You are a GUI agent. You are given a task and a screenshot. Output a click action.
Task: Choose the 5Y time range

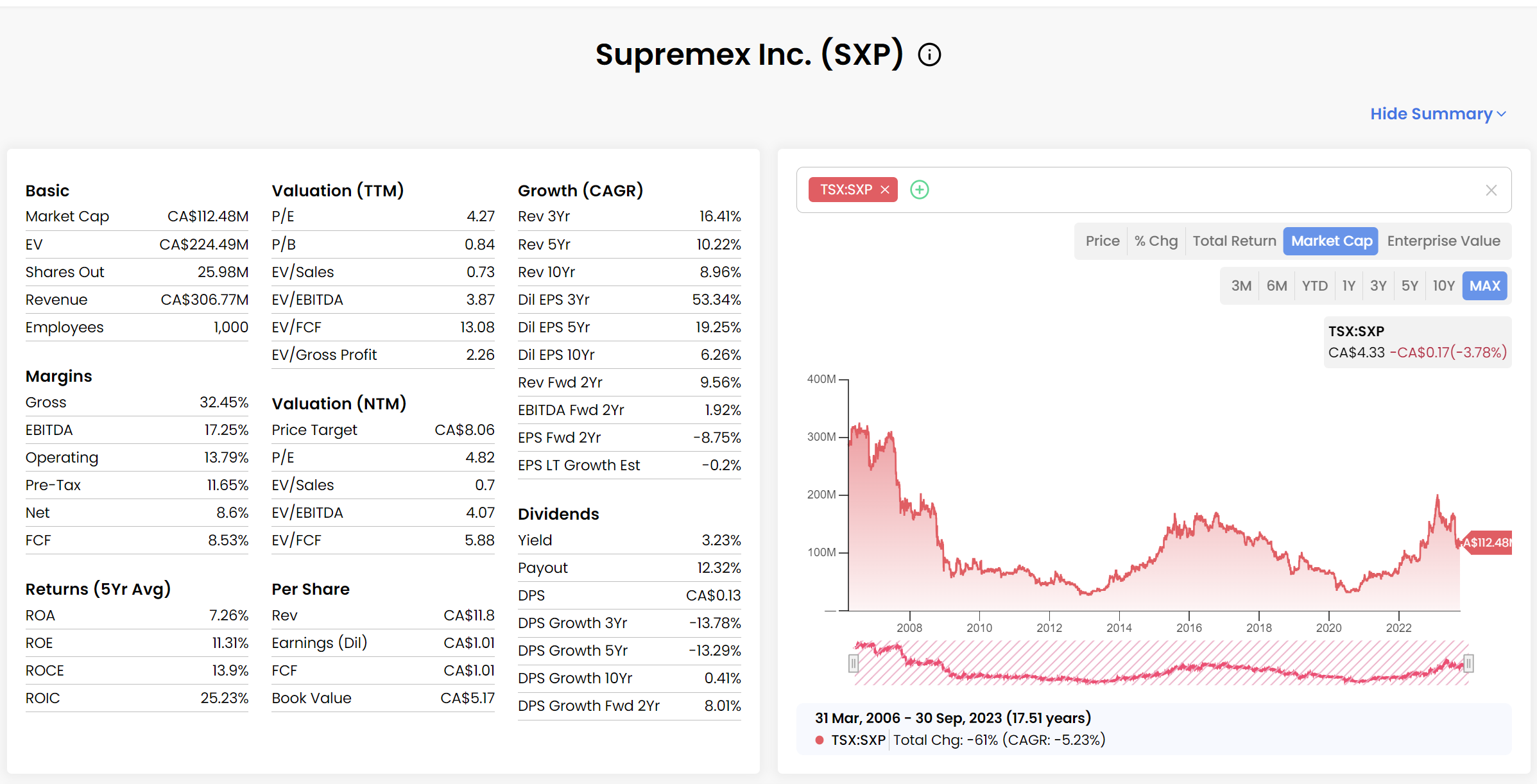pos(1409,286)
